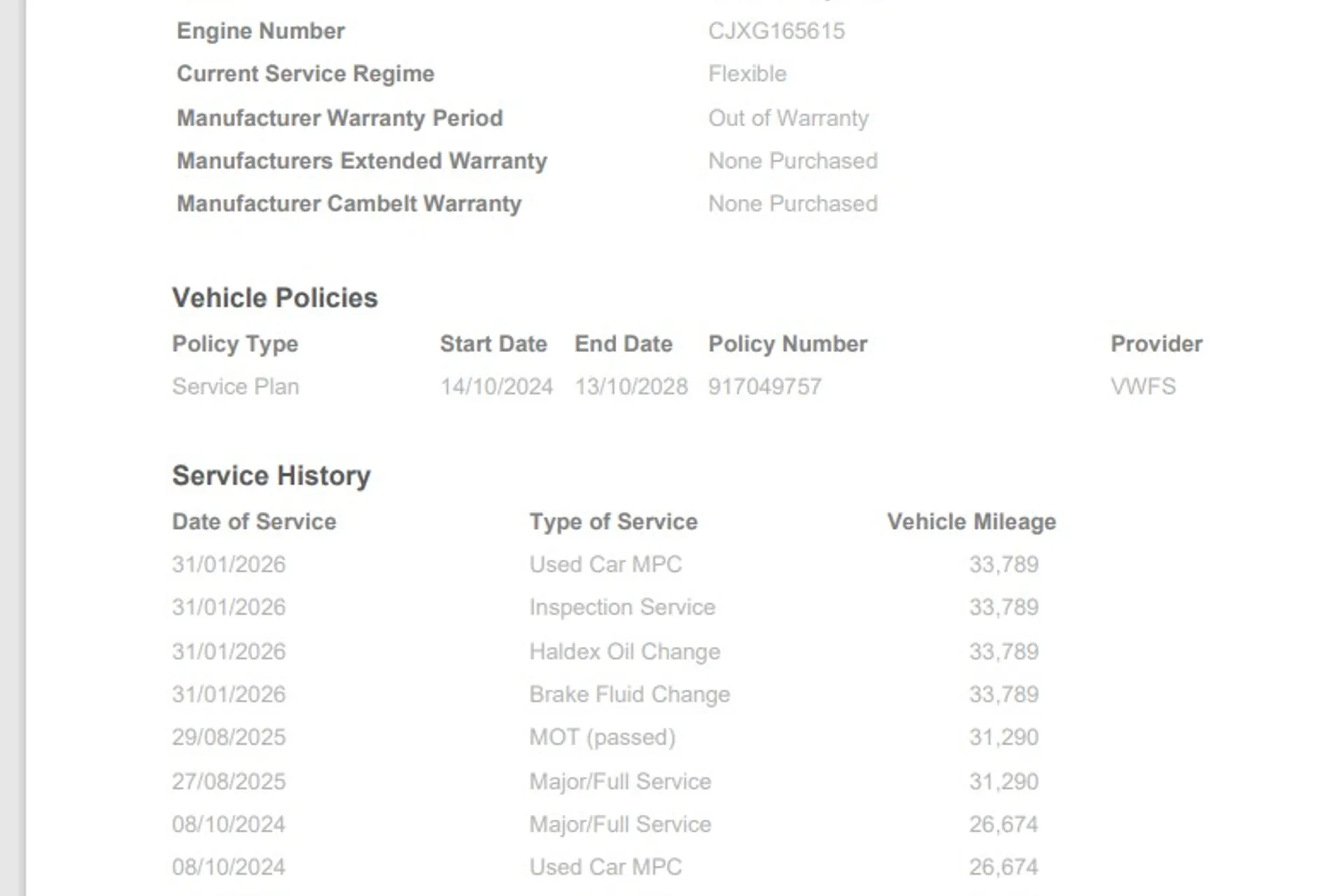
Task: Click policy end date 13/10/2028
Action: tap(631, 386)
